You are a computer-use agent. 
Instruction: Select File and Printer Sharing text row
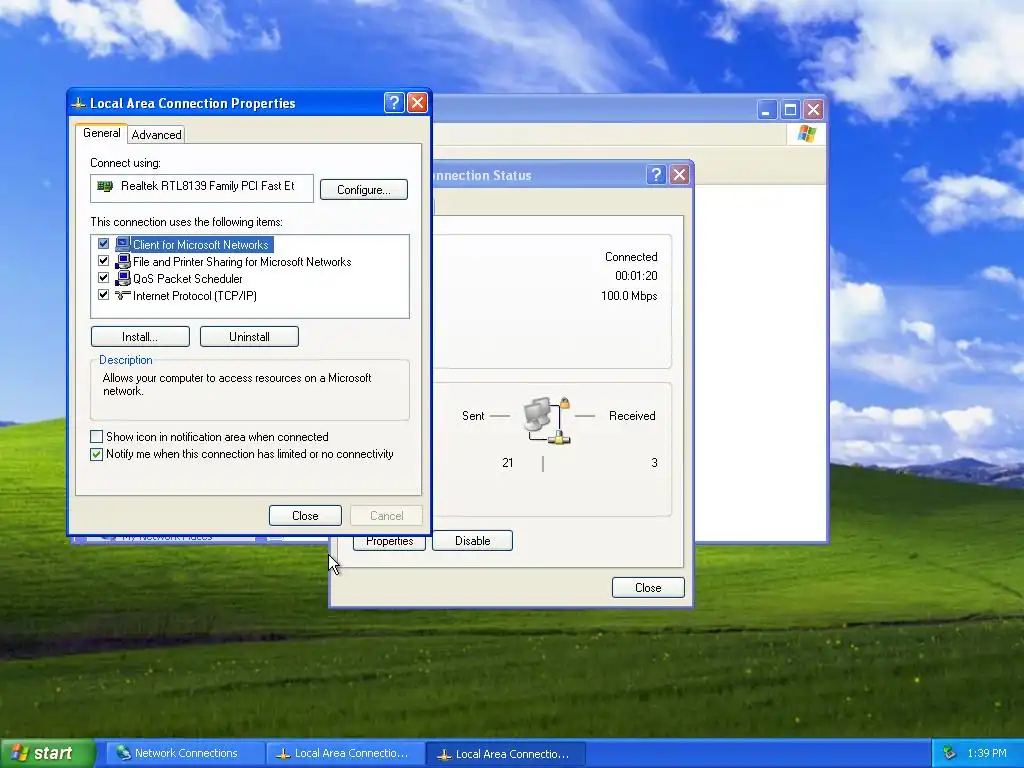pyautogui.click(x=242, y=262)
